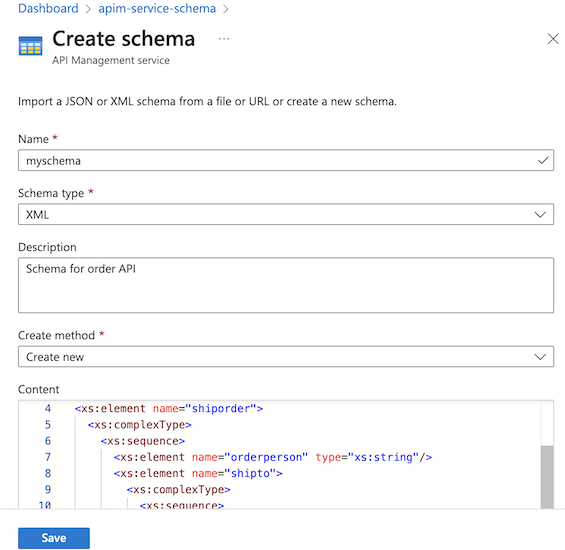Click the Create method dropdown arrow

[x=540, y=357]
